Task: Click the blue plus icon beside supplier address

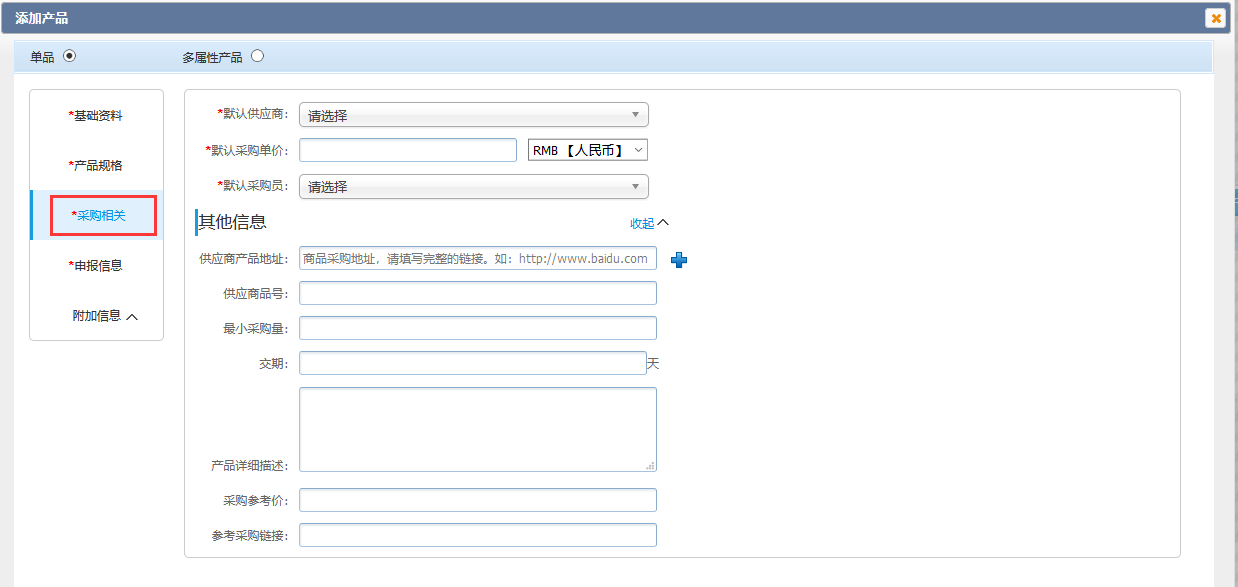Action: coord(679,260)
